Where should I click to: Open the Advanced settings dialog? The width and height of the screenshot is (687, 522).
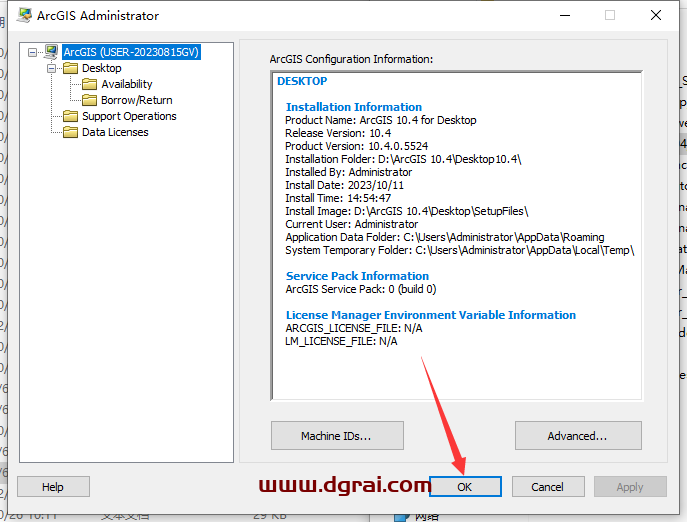[x=578, y=436]
